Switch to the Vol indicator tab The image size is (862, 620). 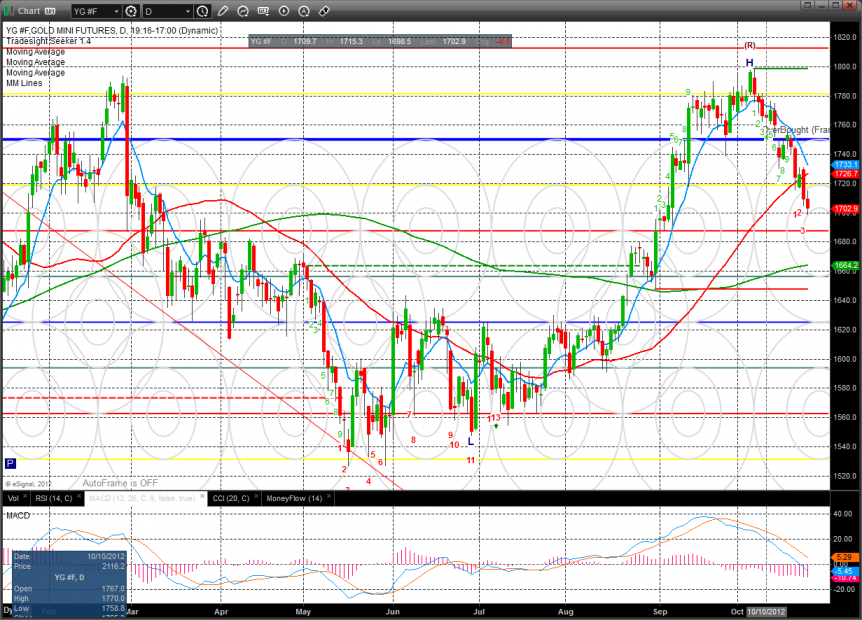coord(13,499)
